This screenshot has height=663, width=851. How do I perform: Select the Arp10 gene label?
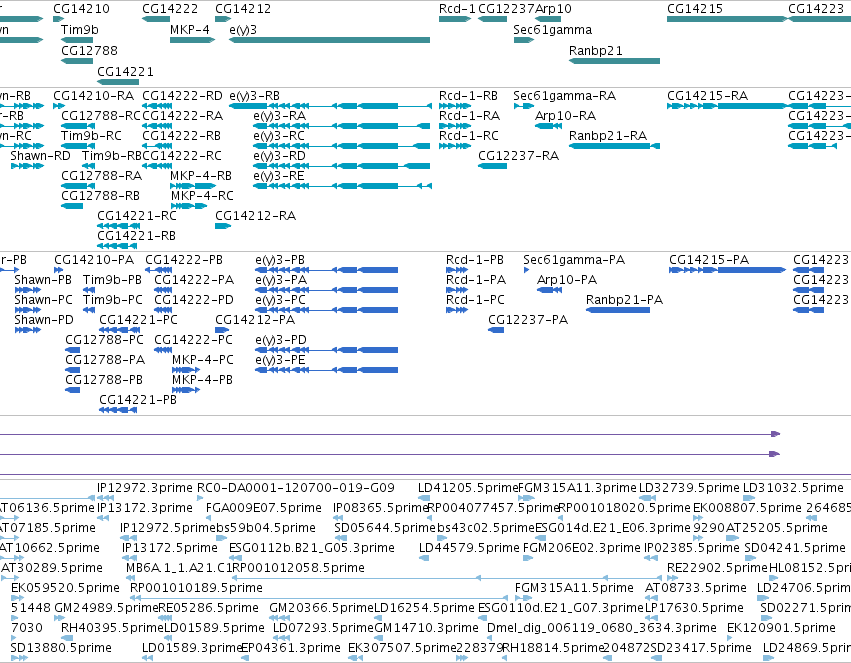click(x=553, y=9)
